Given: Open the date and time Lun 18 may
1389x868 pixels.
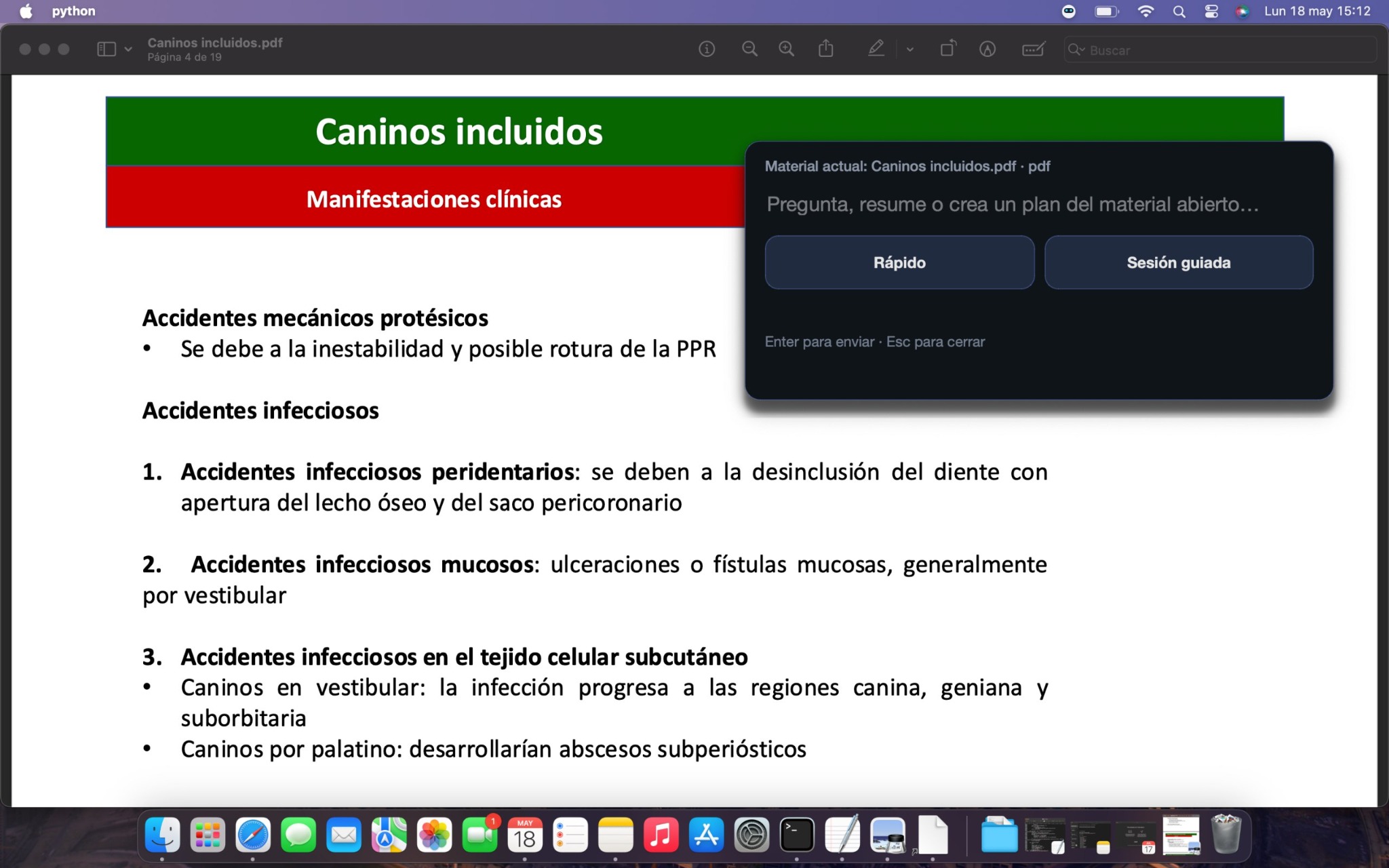Looking at the screenshot, I should click(1317, 11).
